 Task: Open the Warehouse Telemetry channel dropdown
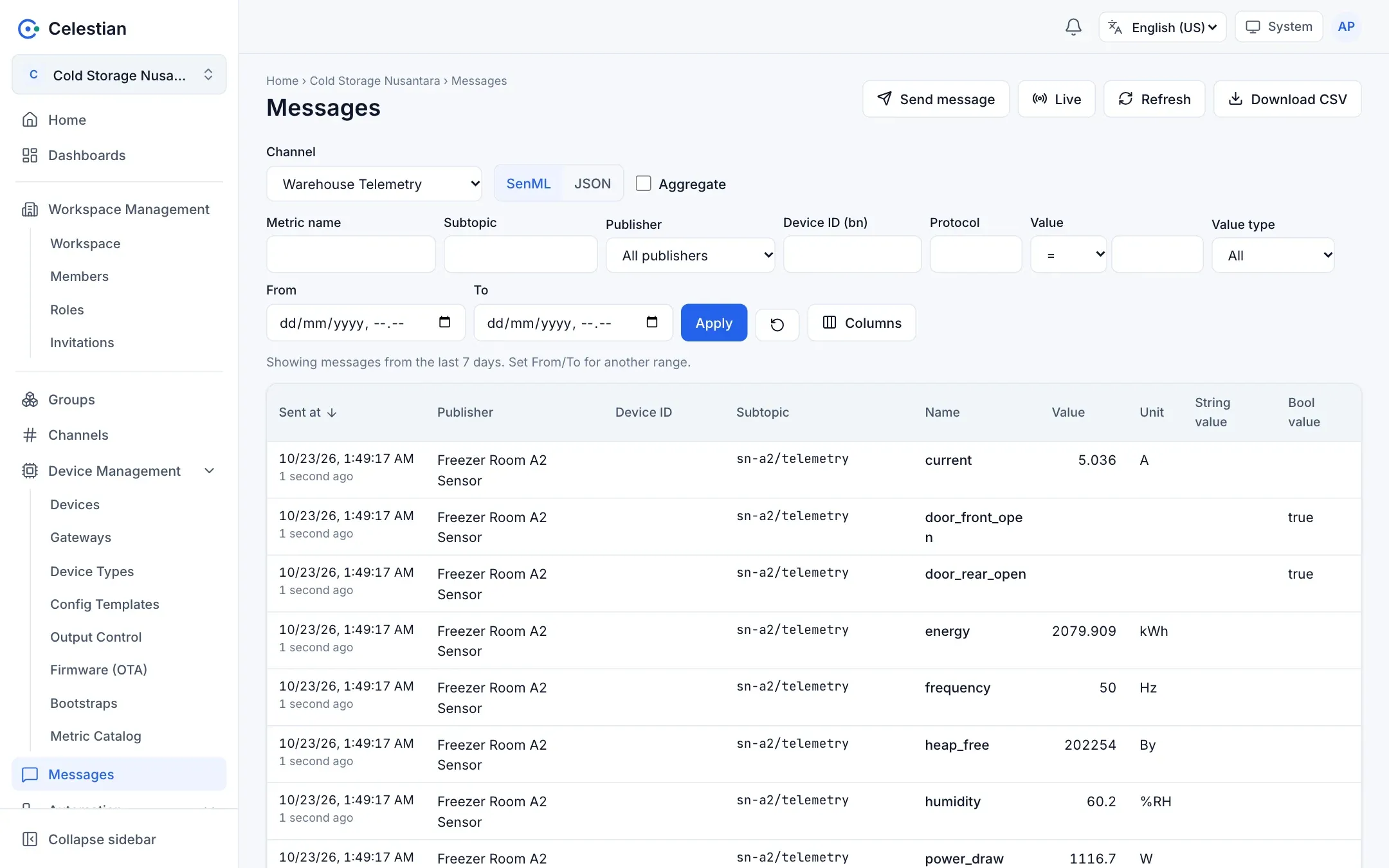(374, 184)
